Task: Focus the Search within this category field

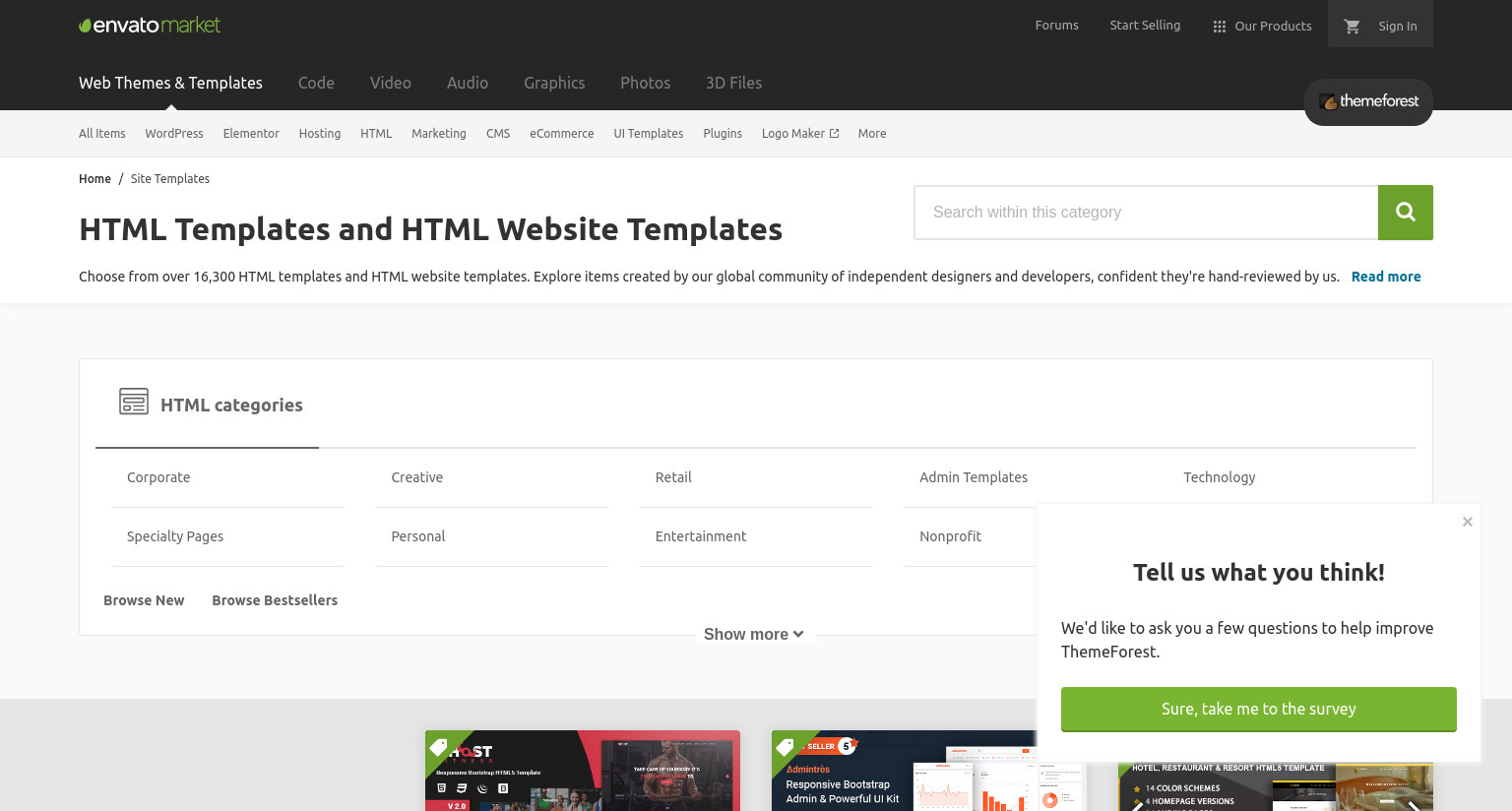Action: 1146,213
